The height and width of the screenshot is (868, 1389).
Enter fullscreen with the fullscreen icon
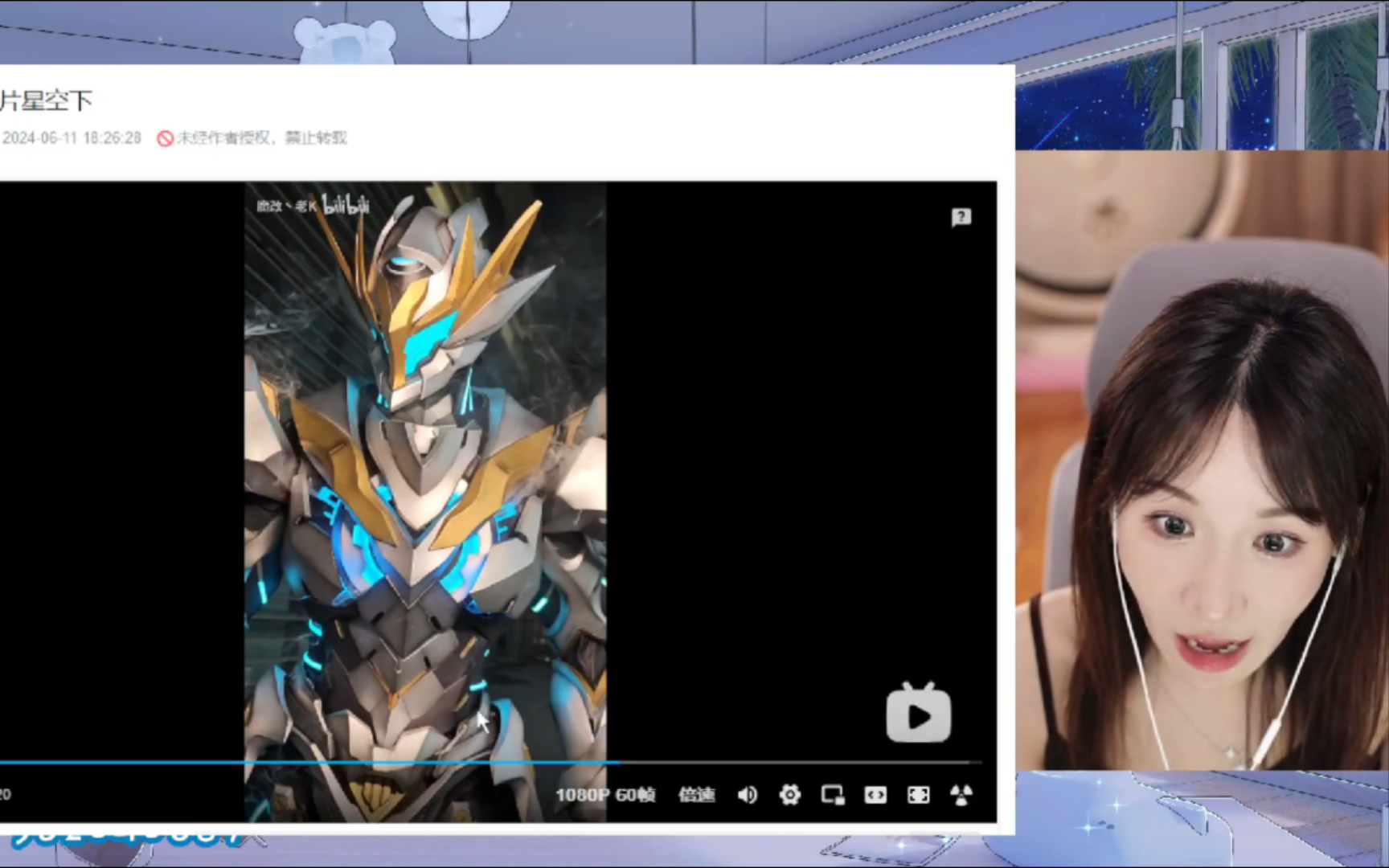click(x=918, y=795)
